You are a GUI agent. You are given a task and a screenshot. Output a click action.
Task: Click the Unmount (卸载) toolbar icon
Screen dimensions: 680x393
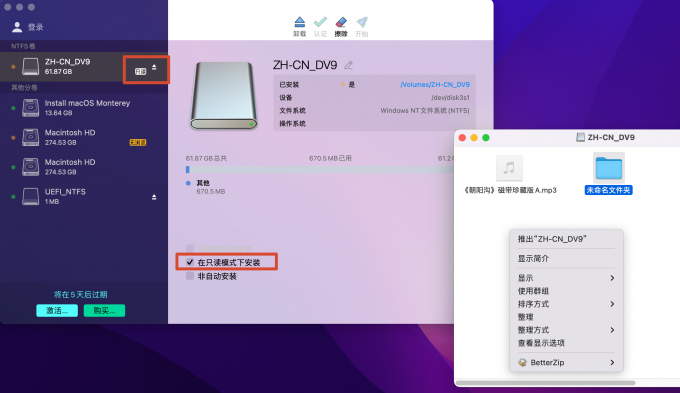300,22
